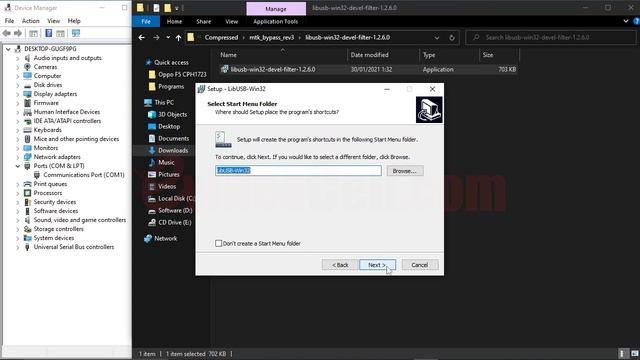Select Storage controllers icon
The width and height of the screenshot is (640, 360).
pos(27,229)
